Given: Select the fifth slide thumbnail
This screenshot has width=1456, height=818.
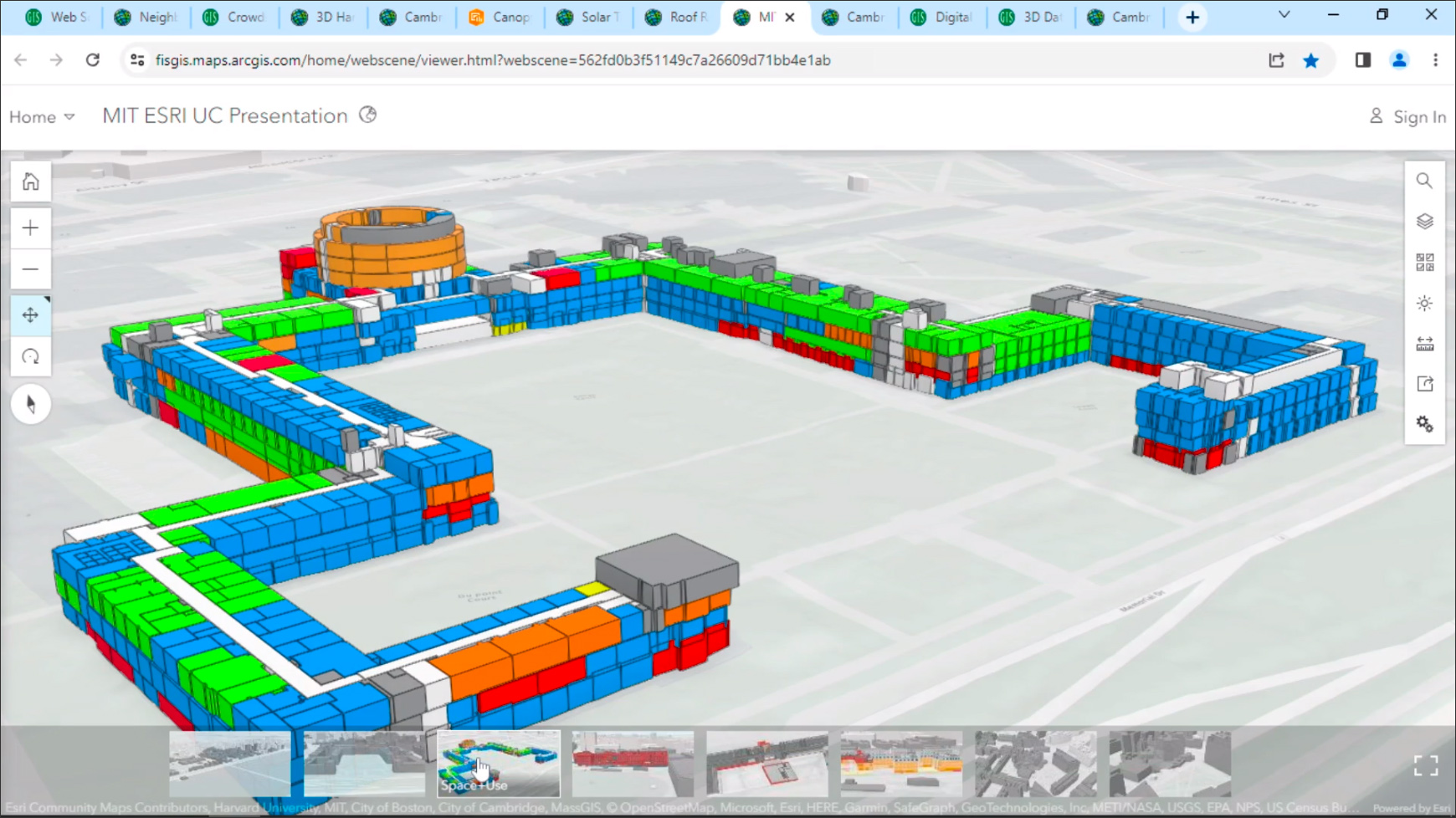Looking at the screenshot, I should 767,763.
